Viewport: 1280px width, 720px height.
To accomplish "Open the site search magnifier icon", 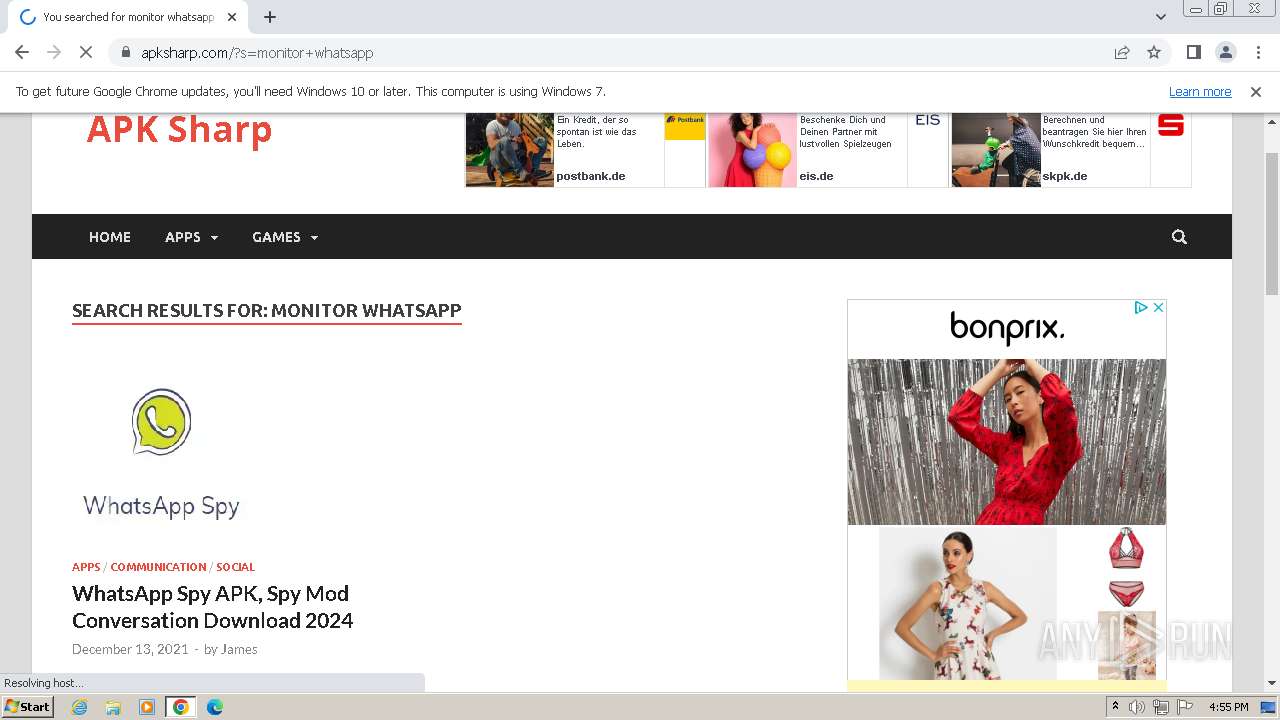I will pos(1179,237).
